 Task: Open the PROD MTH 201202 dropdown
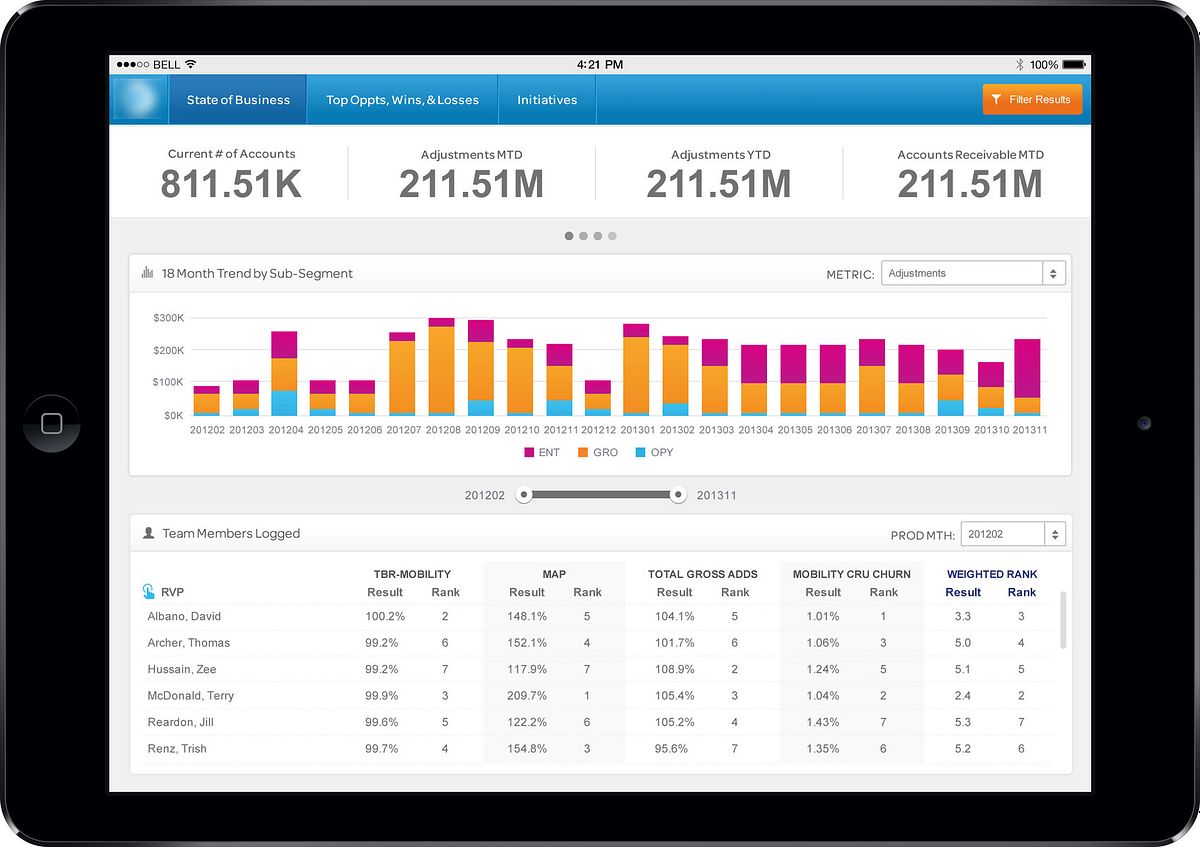tap(1012, 534)
